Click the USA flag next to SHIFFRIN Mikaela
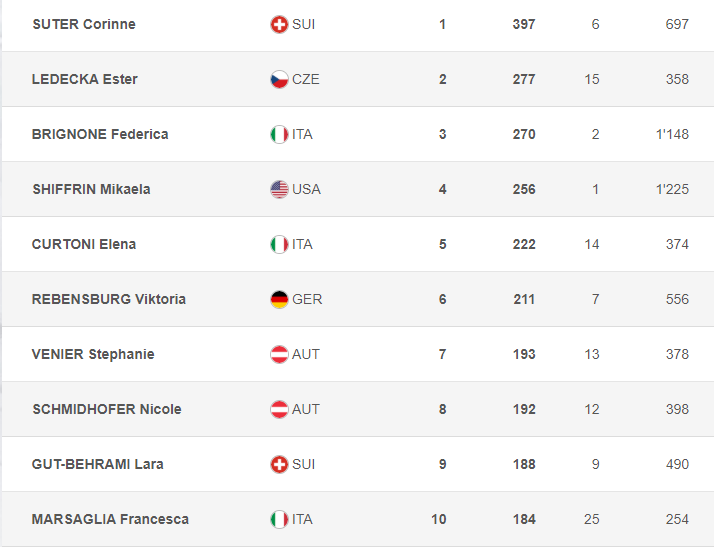Screen dimensions: 714x547 [279, 189]
